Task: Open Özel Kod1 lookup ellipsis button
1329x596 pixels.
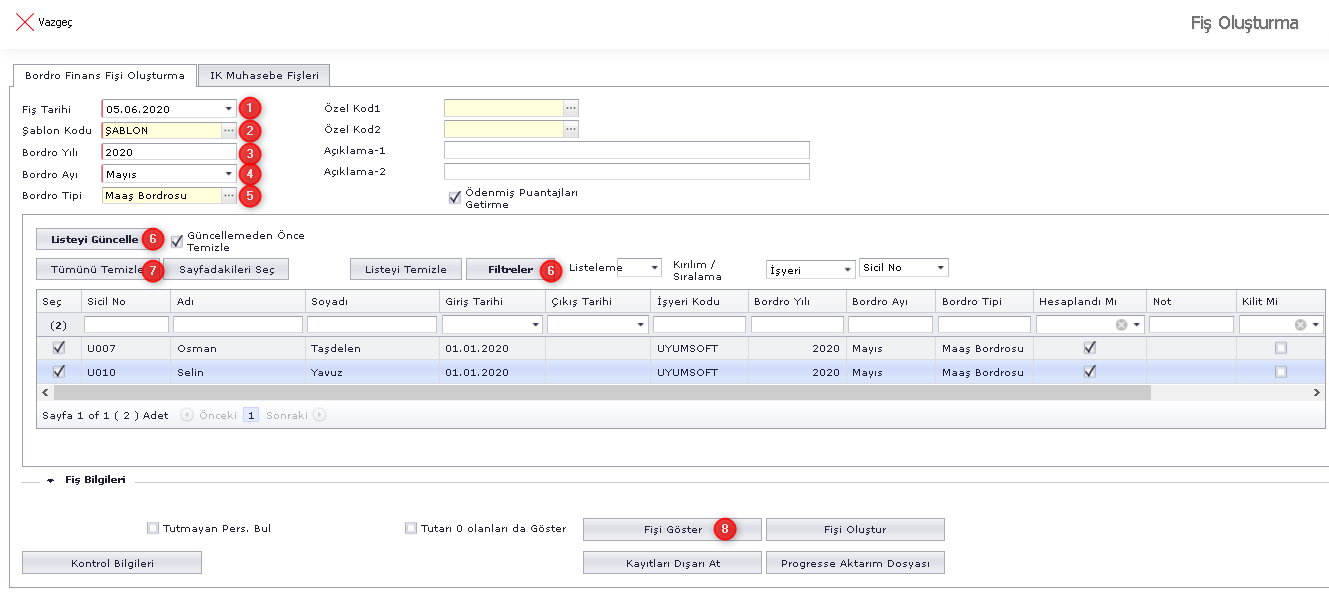Action: pyautogui.click(x=571, y=108)
